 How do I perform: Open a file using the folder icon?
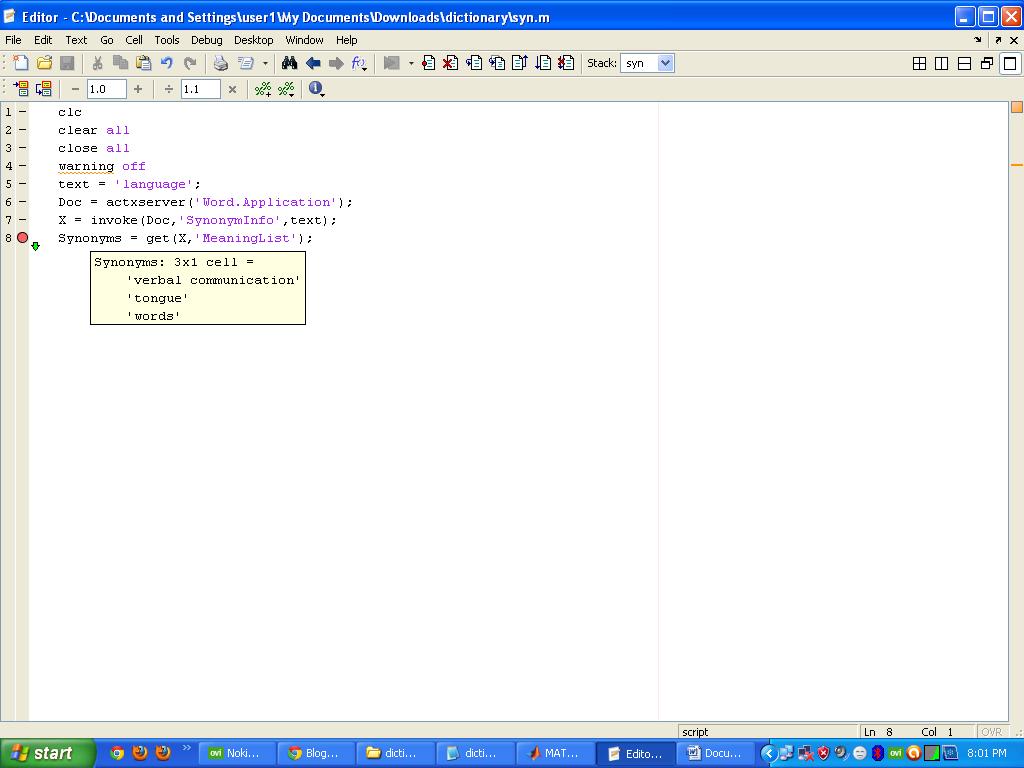point(44,63)
